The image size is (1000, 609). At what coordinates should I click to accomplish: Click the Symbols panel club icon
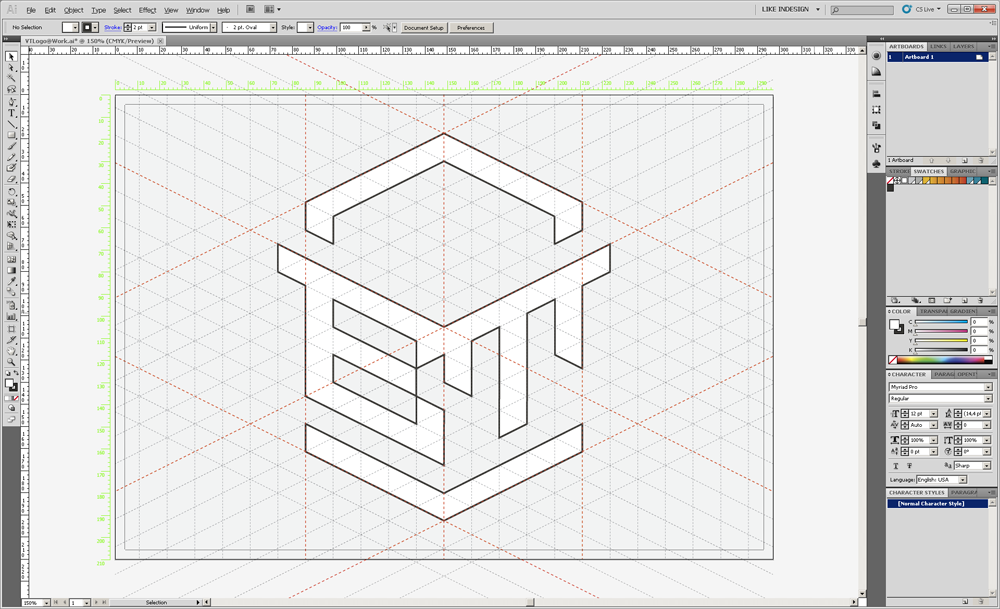(876, 163)
